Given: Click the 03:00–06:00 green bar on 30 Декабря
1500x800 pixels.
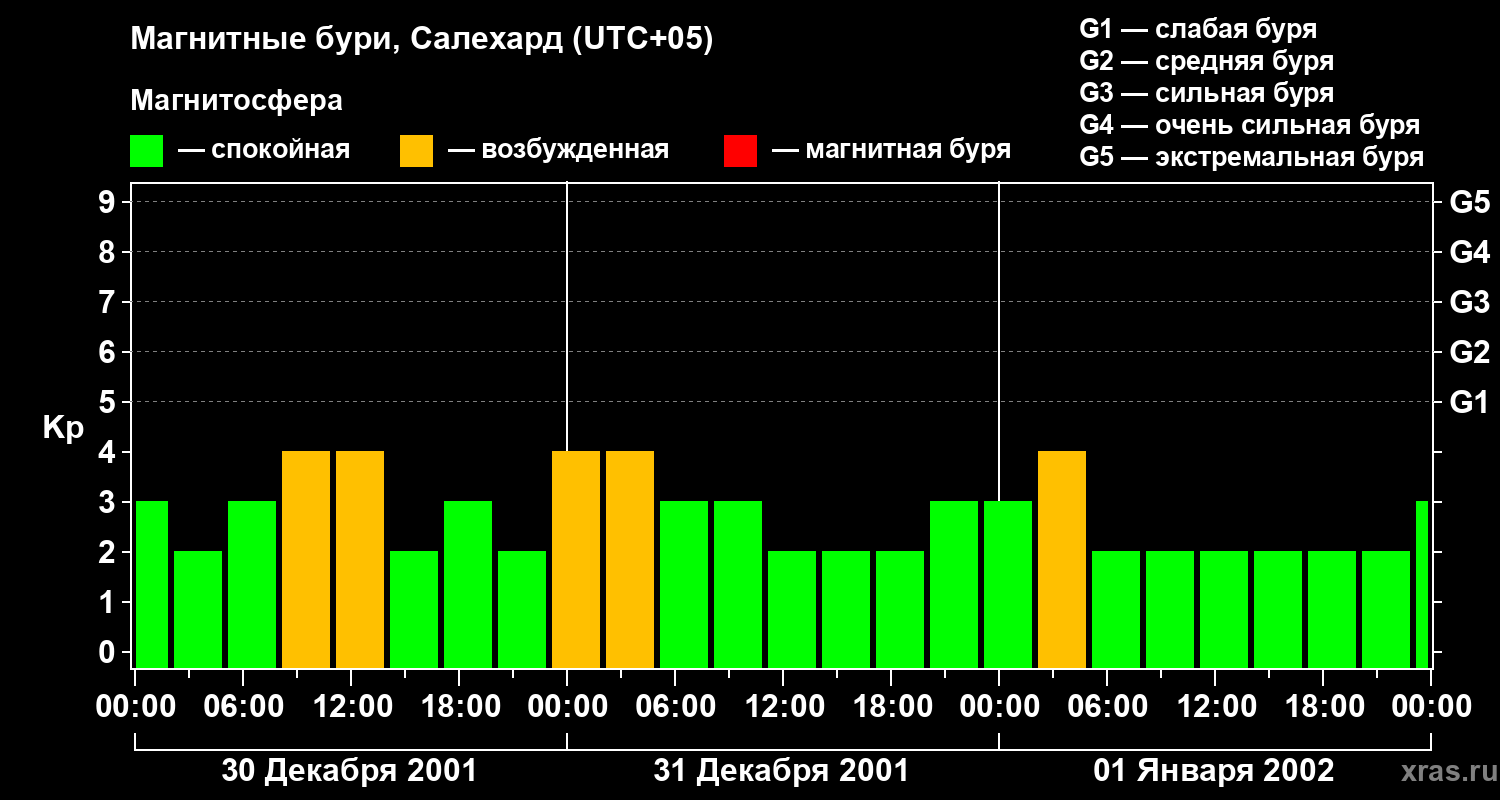Looking at the screenshot, I should 198,609.
